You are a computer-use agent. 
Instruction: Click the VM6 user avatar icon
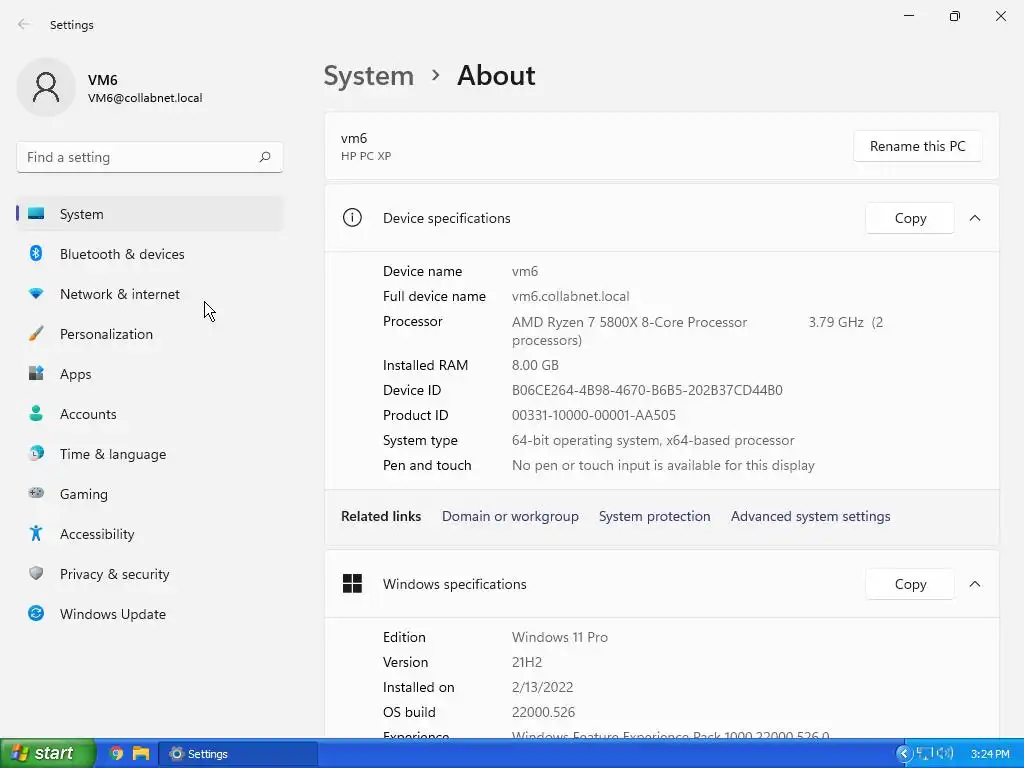coord(46,87)
